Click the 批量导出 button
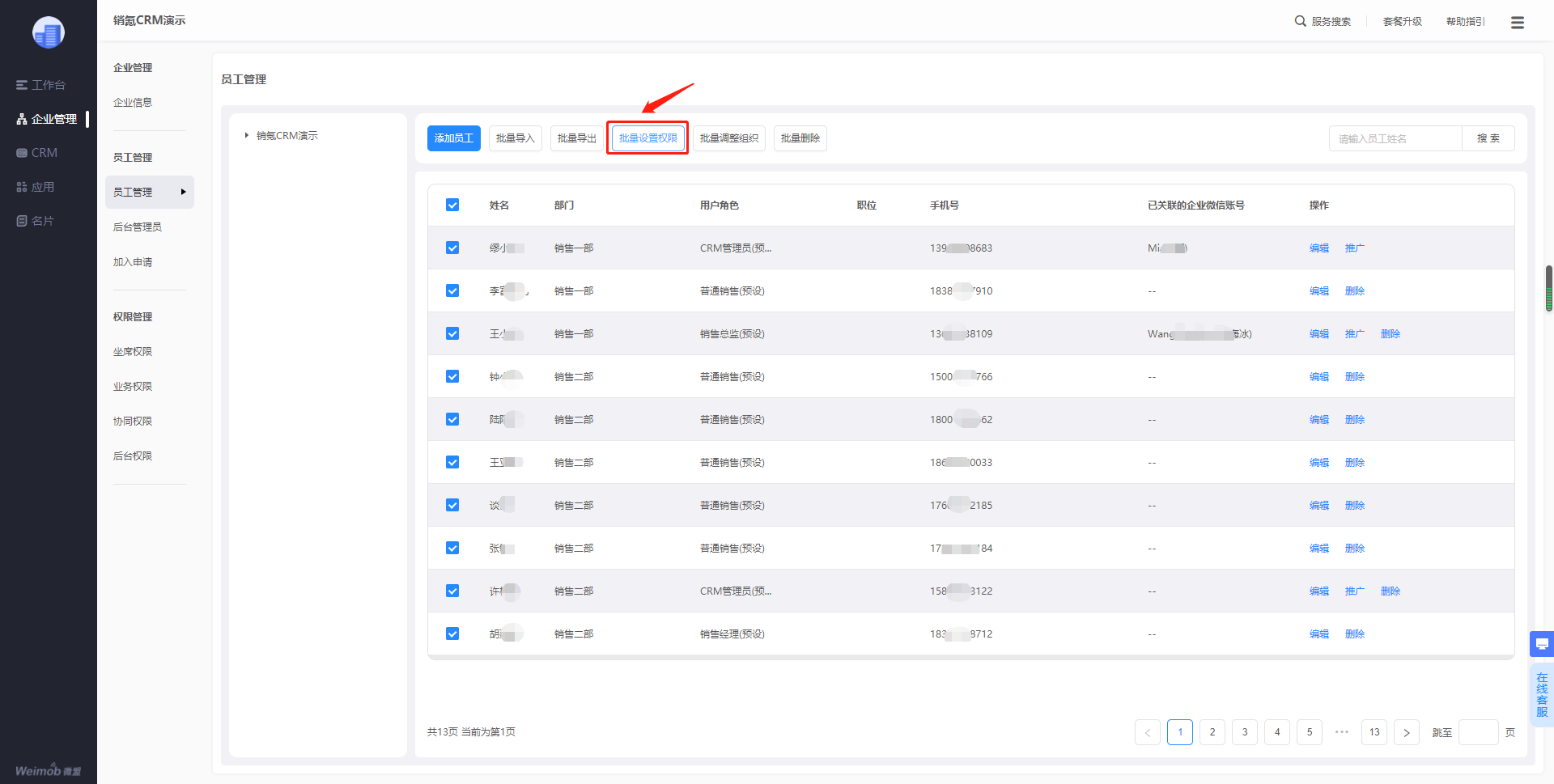 577,138
